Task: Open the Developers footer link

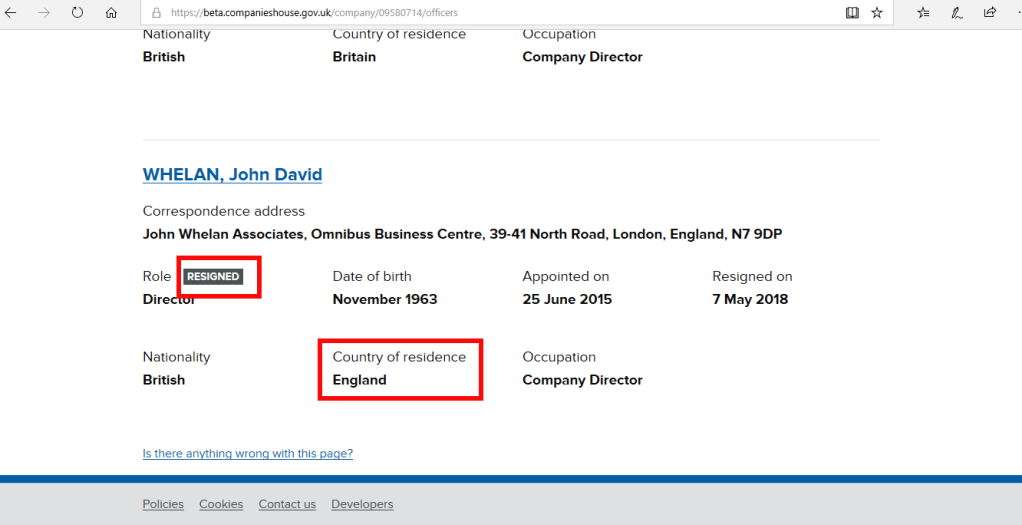Action: point(362,504)
